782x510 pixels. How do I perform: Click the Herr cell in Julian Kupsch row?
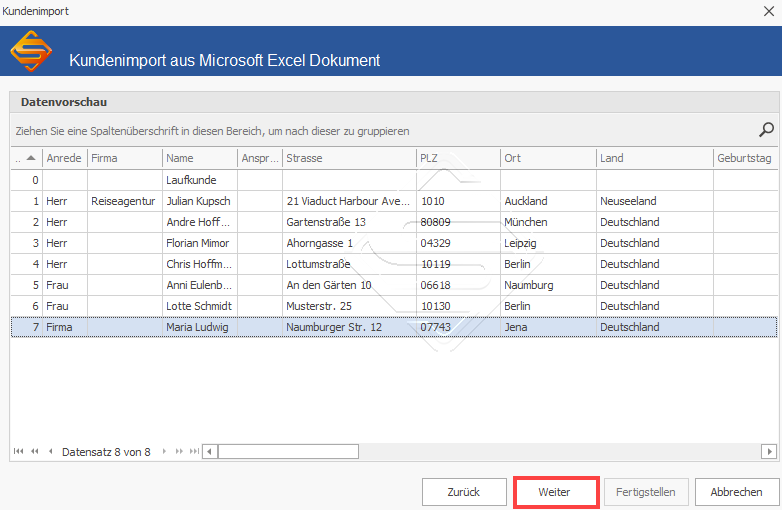tap(65, 201)
